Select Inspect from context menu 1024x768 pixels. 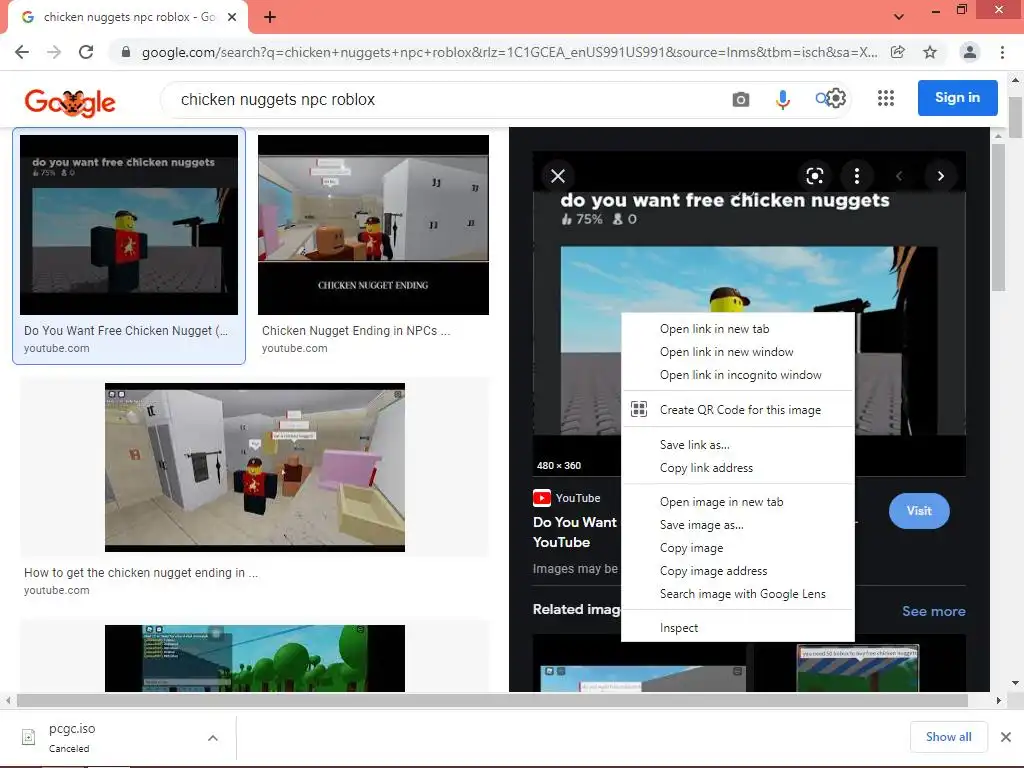click(x=738, y=628)
